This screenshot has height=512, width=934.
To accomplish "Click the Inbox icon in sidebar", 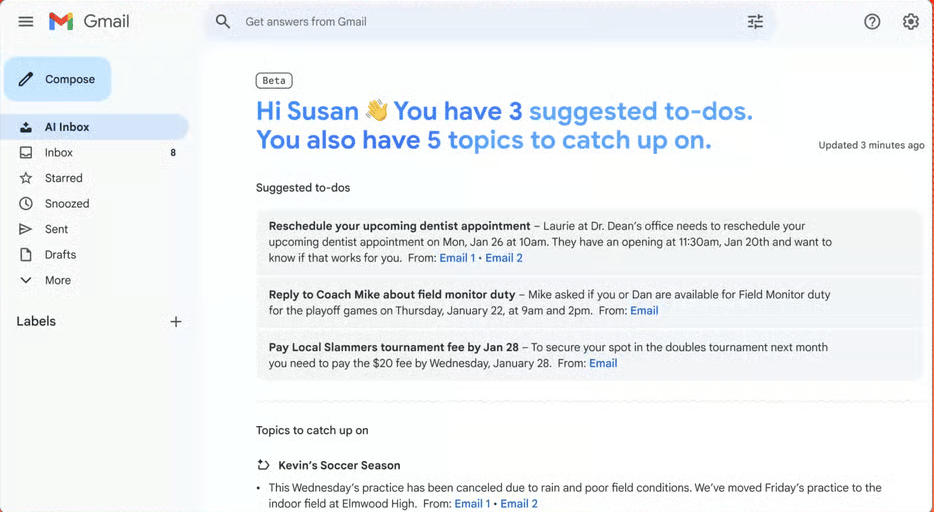I will (26, 152).
